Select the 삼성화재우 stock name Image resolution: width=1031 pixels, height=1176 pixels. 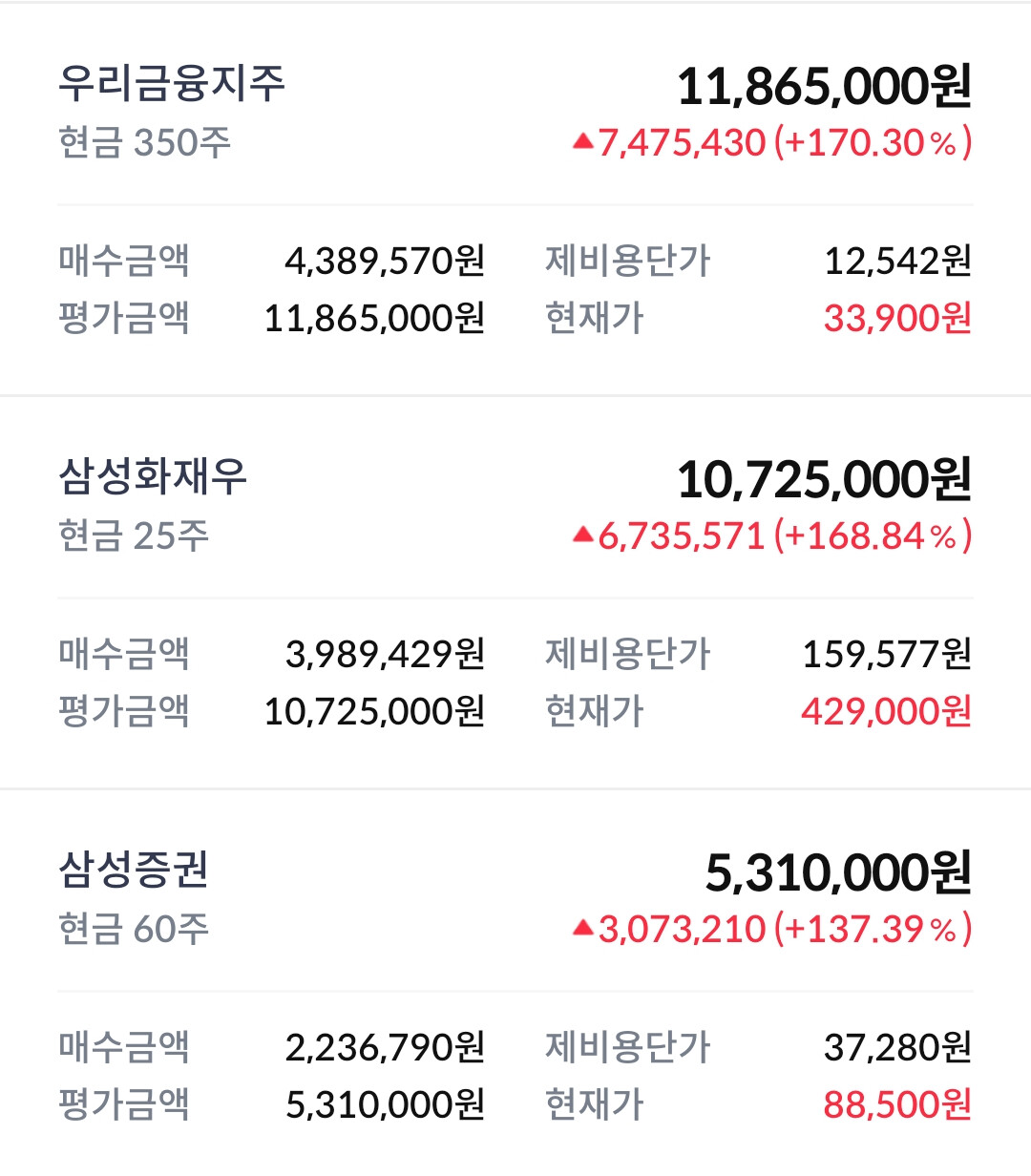tap(153, 476)
